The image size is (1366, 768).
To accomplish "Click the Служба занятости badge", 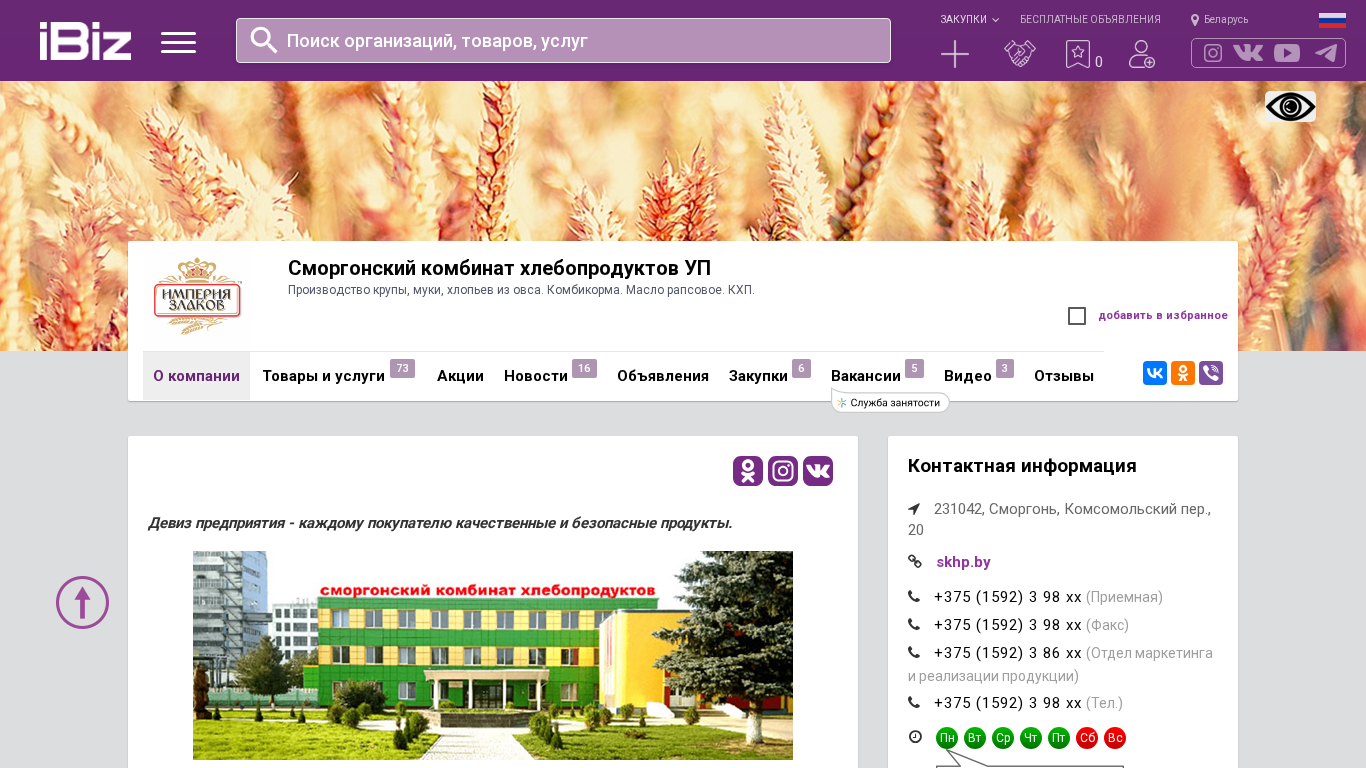I will [x=890, y=403].
